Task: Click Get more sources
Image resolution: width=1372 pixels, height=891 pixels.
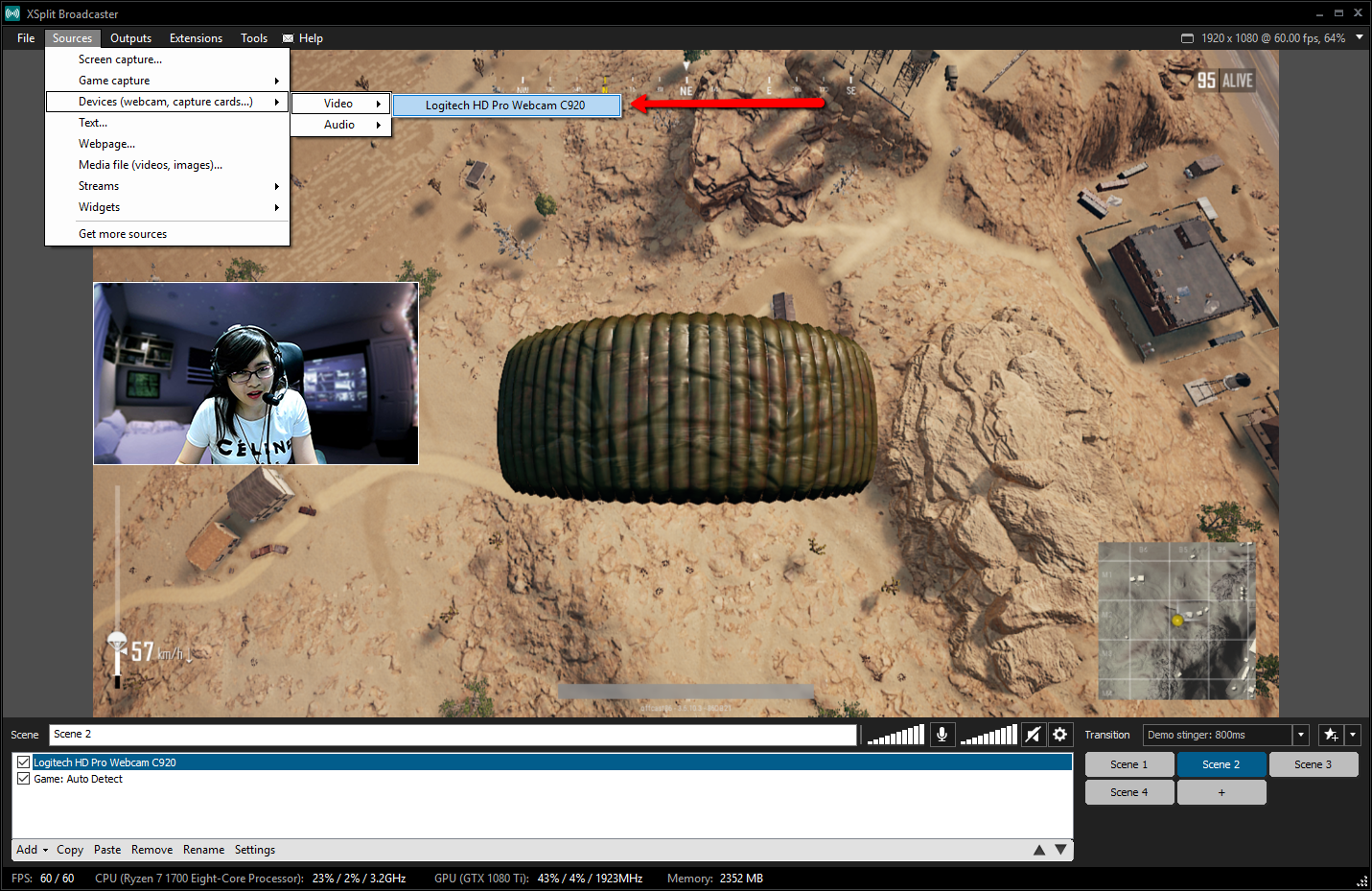Action: 168,234
